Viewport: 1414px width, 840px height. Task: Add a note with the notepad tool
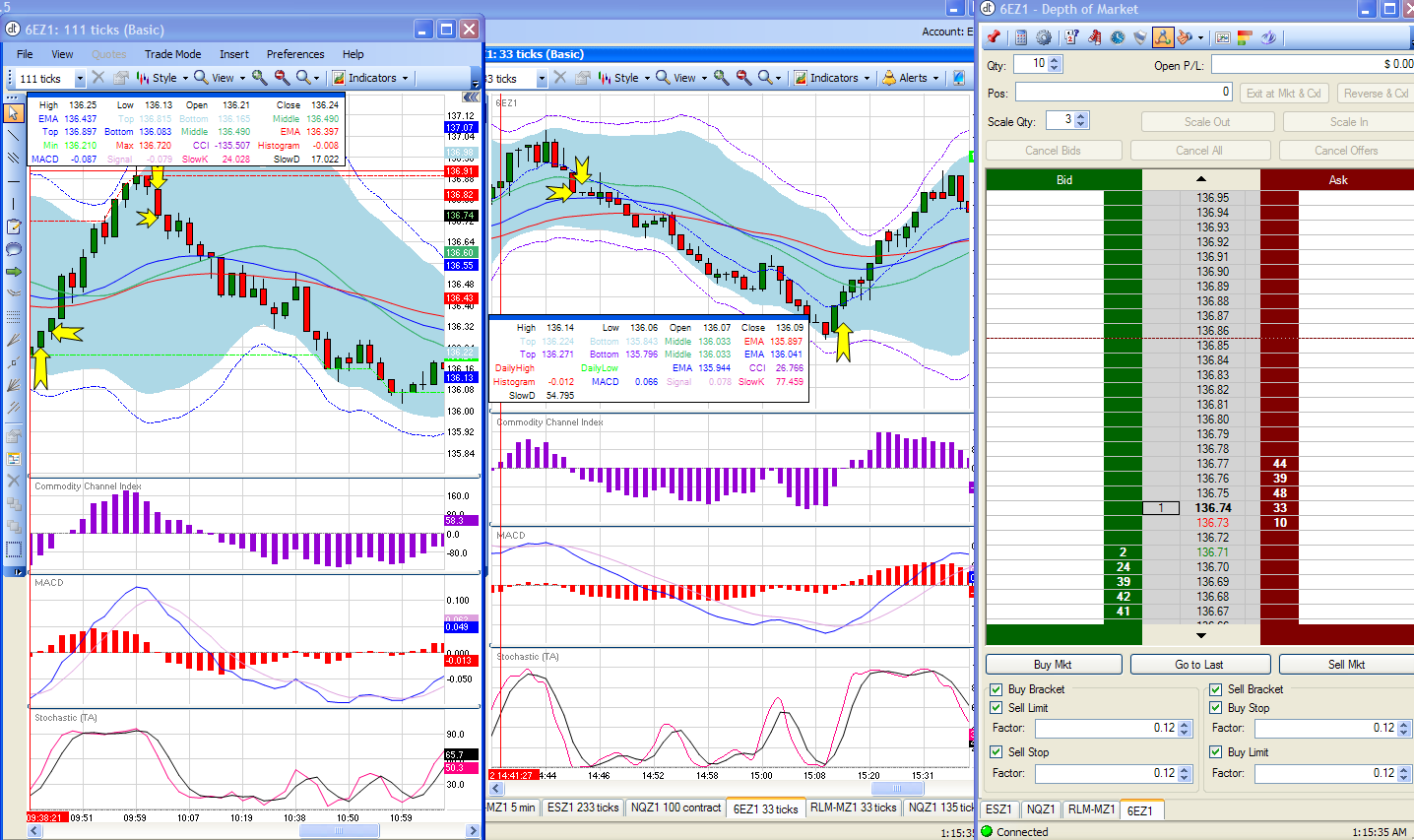pyautogui.click(x=14, y=226)
